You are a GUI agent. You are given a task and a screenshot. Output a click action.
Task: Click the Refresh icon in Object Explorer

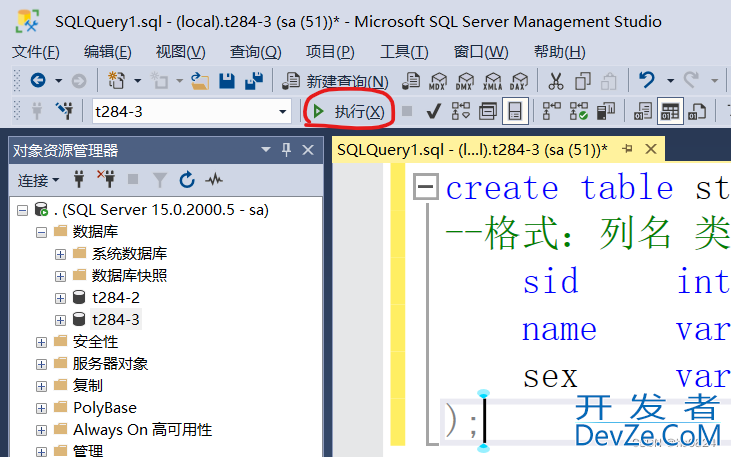[187, 180]
